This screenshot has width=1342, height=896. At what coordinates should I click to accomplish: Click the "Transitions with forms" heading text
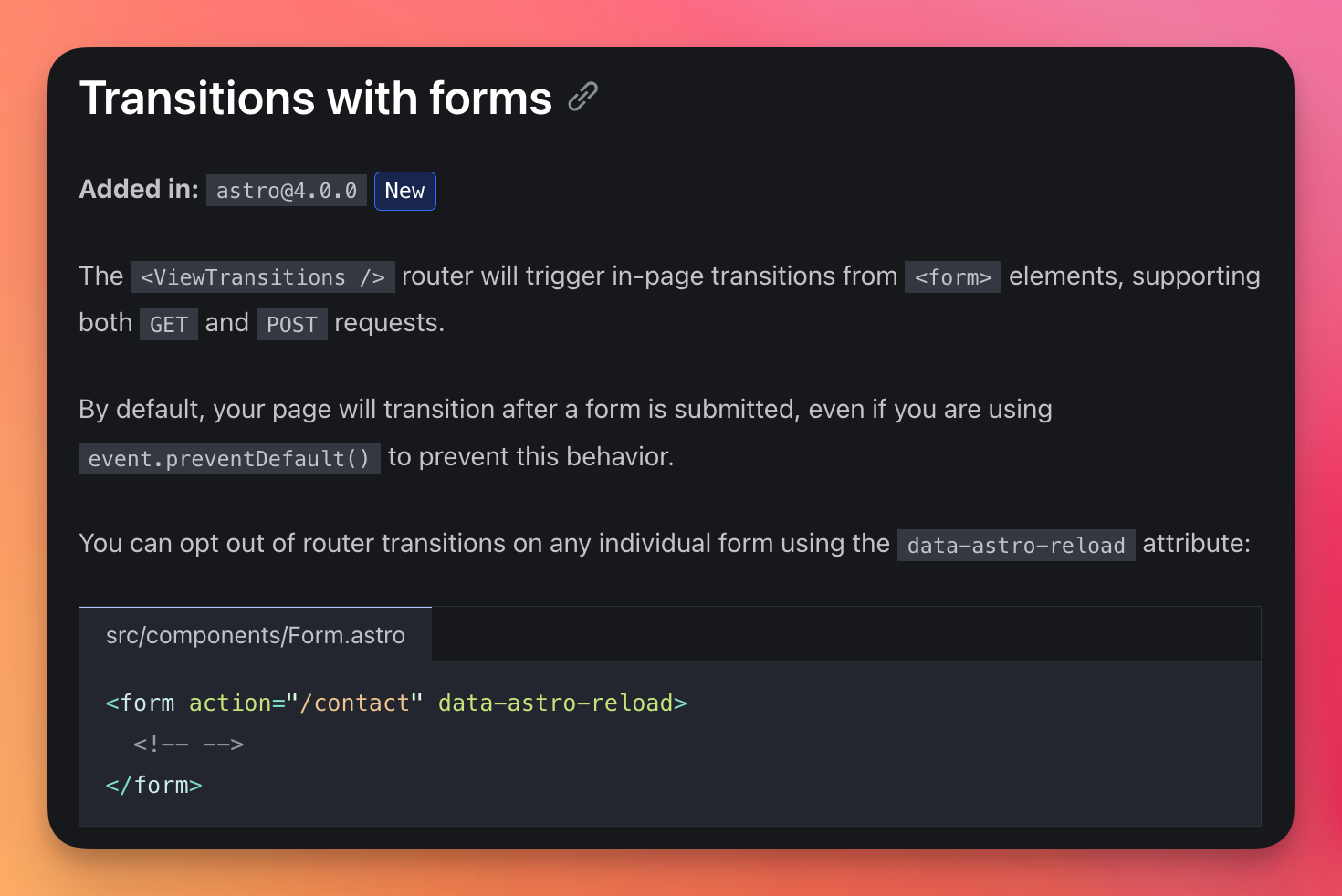pyautogui.click(x=315, y=99)
